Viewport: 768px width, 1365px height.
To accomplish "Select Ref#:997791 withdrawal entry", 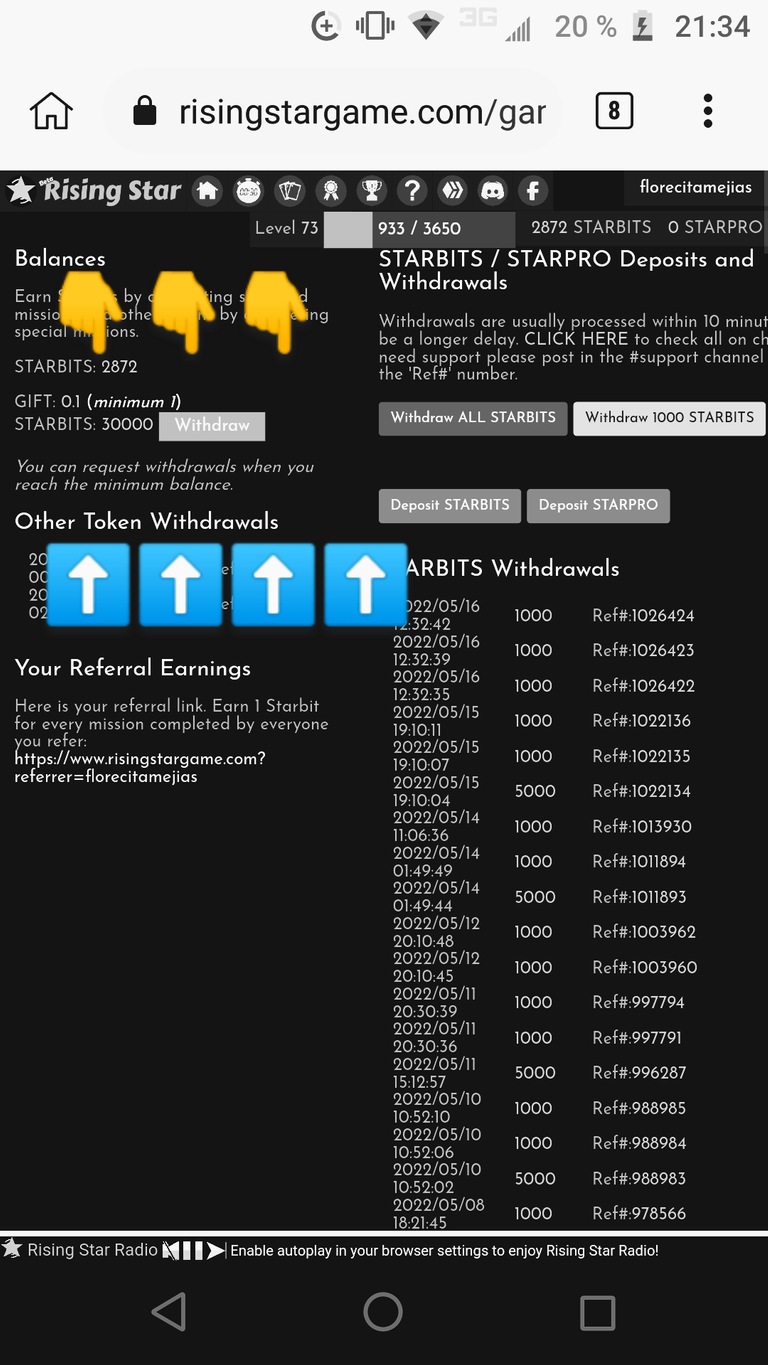I will pos(637,1038).
